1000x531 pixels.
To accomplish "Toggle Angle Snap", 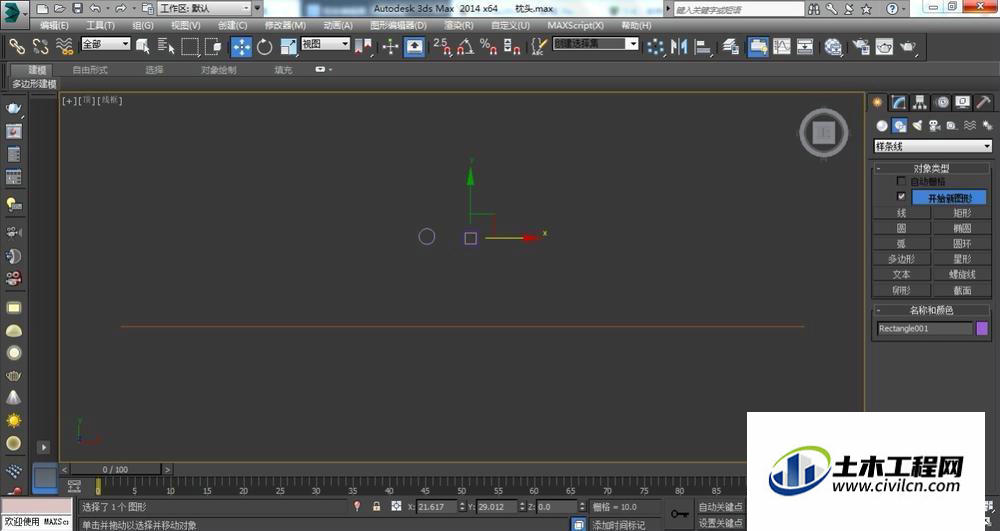I will (466, 47).
